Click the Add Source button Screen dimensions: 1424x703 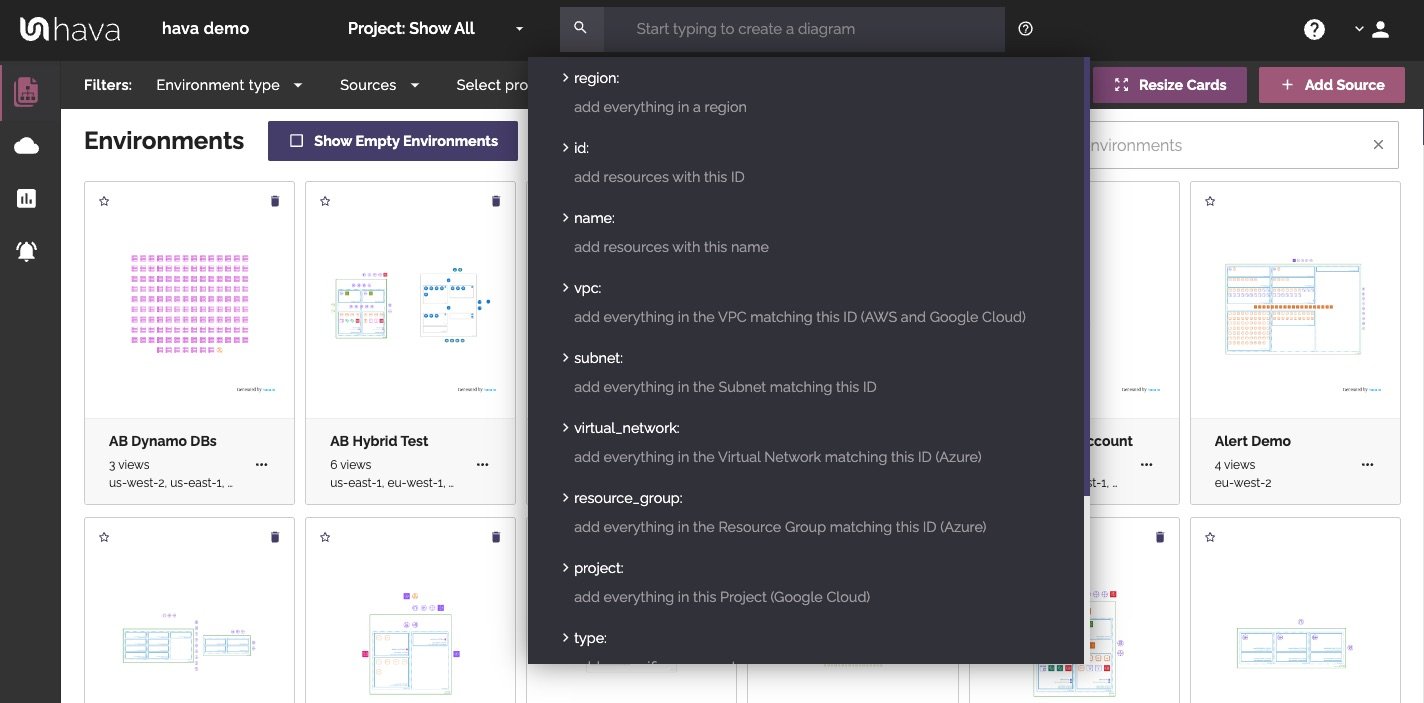(1331, 85)
